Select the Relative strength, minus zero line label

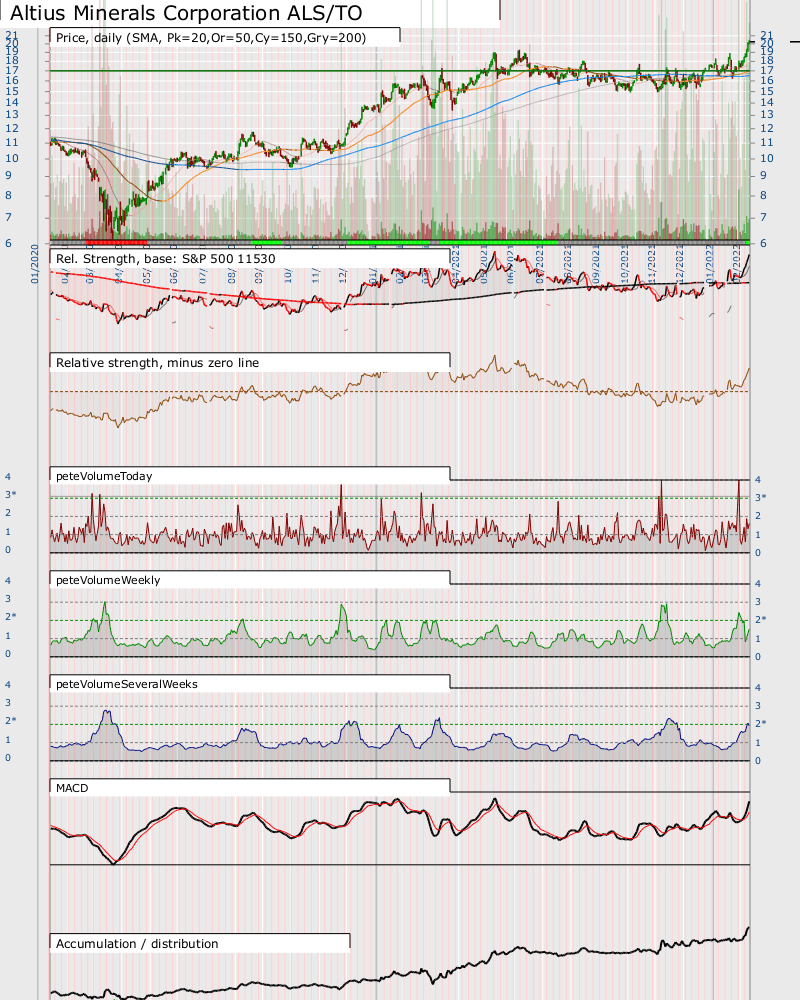158,363
